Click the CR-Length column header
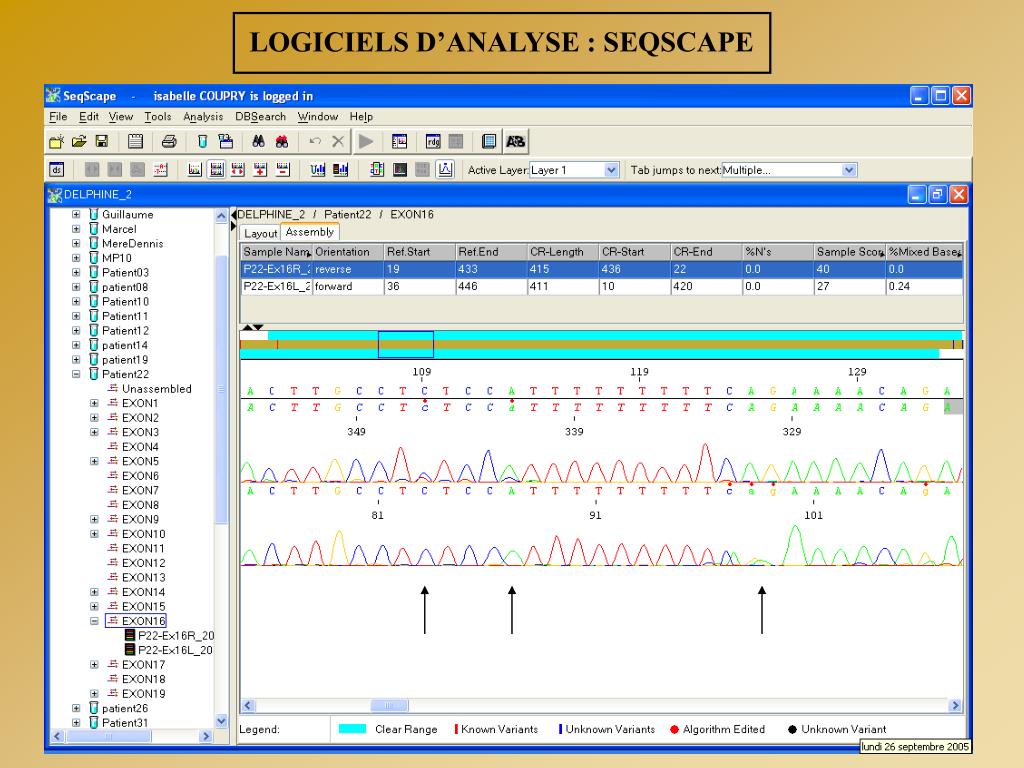 563,252
